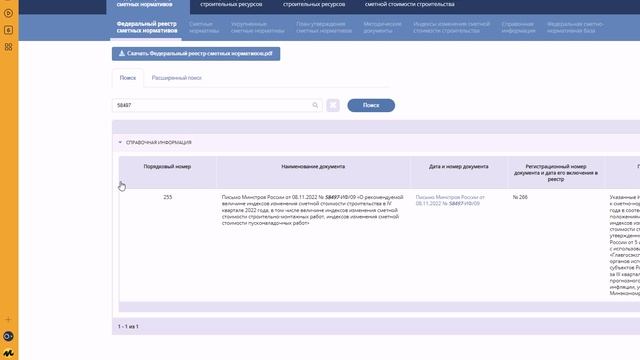Viewport: 640px width, 360px height.
Task: Click the blue «Поиск» search button
Action: pos(371,105)
